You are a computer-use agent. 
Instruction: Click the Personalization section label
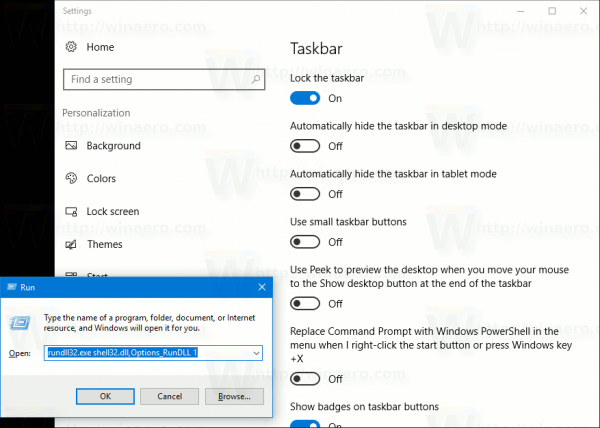click(96, 113)
